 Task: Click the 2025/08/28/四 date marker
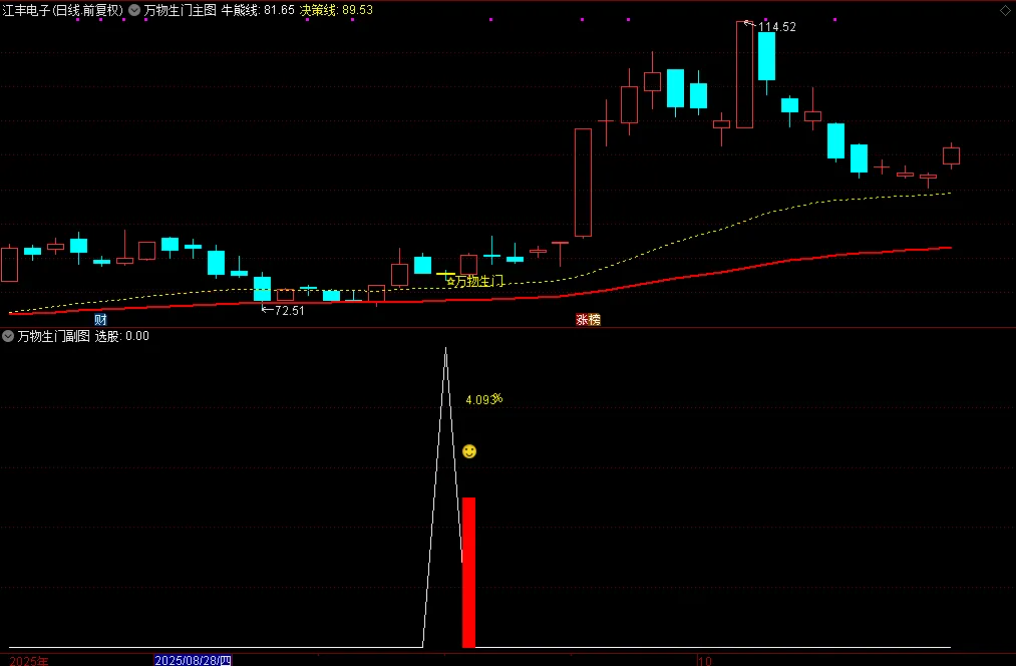pyautogui.click(x=192, y=660)
